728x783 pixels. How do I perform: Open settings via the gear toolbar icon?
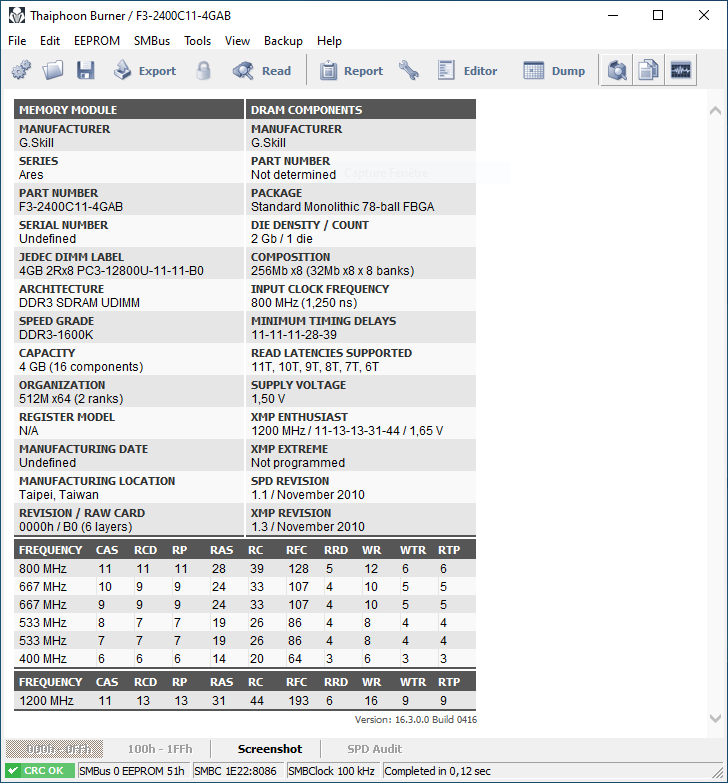[21, 70]
